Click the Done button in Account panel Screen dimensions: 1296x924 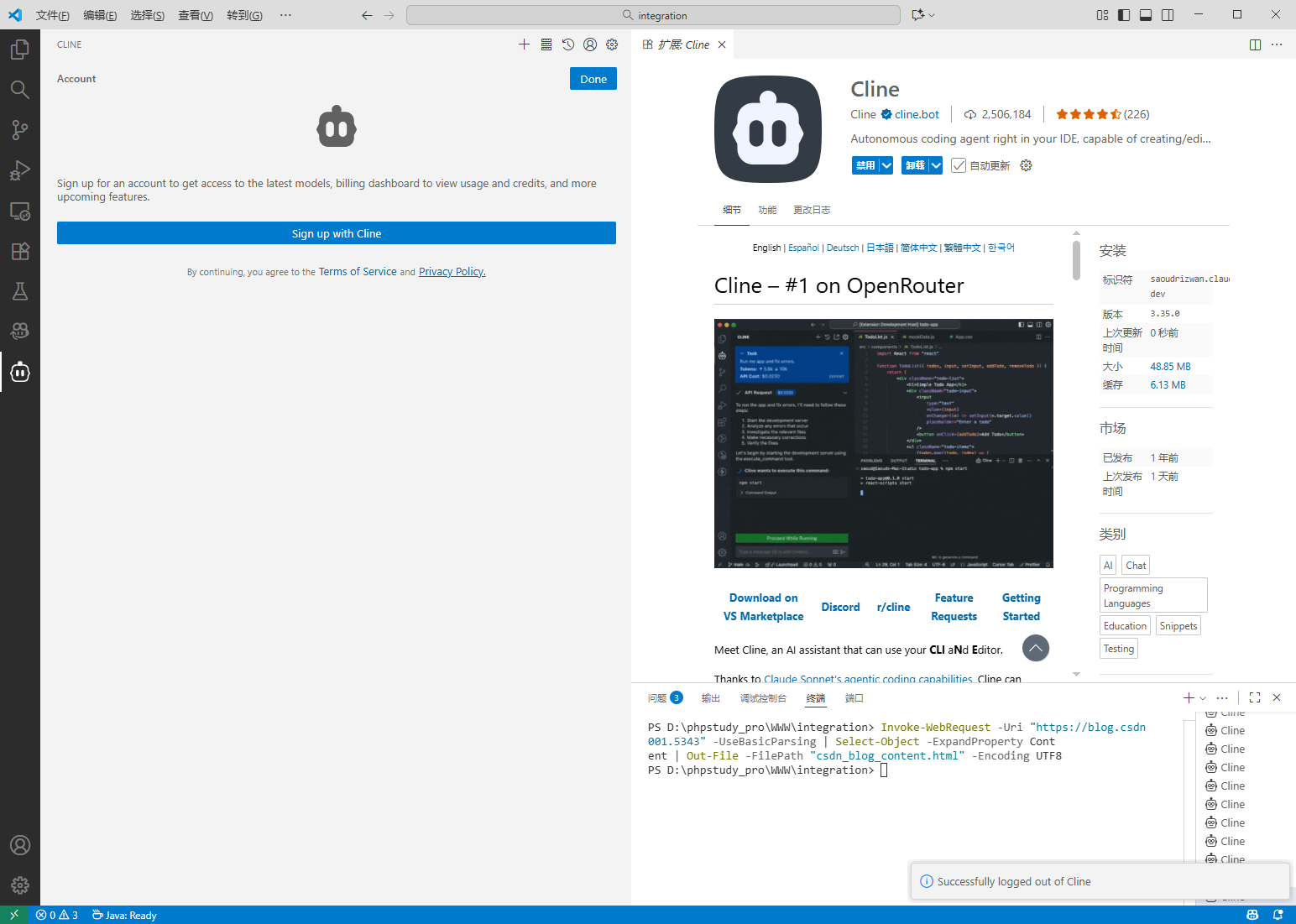593,79
